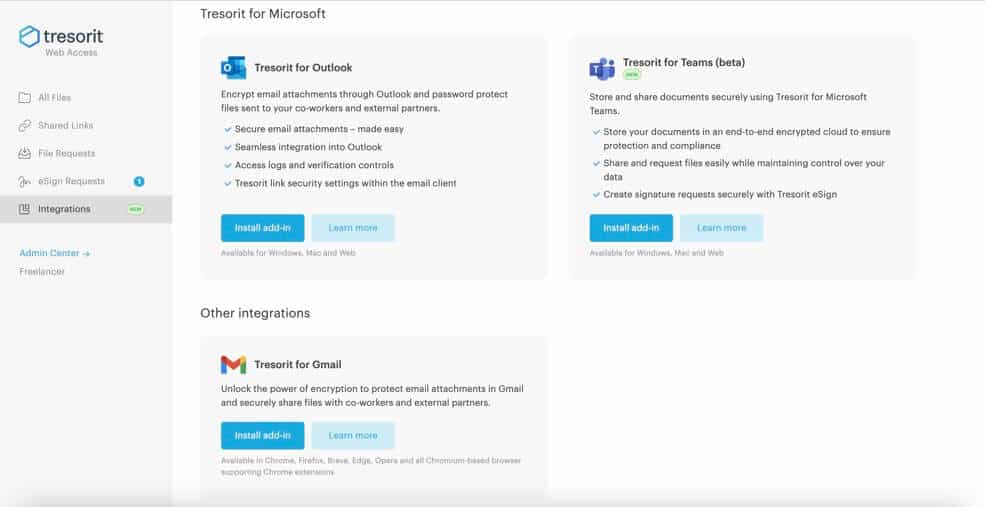Click the eSign Requests notification badge
The image size is (985, 507).
139,182
